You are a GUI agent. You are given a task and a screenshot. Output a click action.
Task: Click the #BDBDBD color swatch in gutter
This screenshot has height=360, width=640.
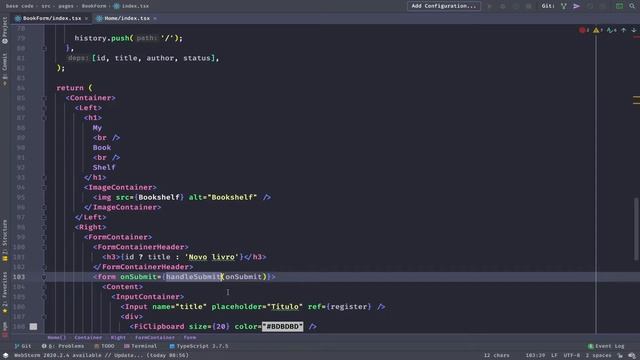point(33,327)
